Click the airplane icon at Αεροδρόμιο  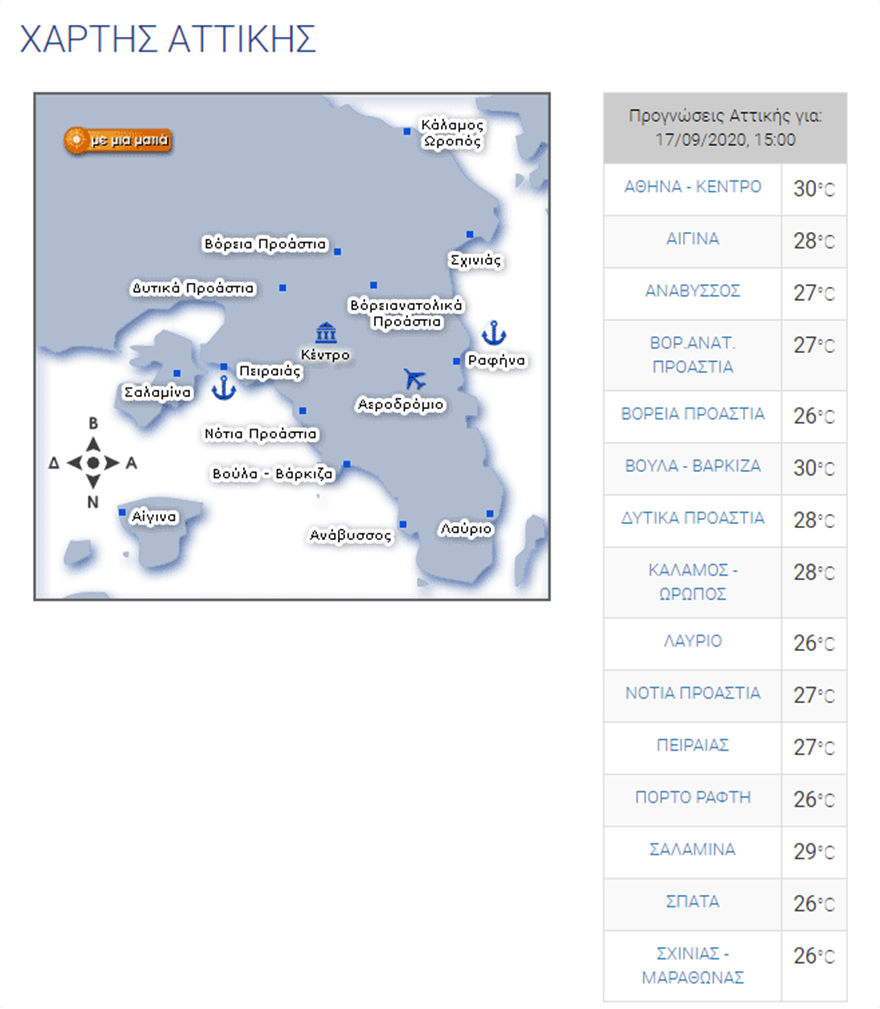point(415,379)
